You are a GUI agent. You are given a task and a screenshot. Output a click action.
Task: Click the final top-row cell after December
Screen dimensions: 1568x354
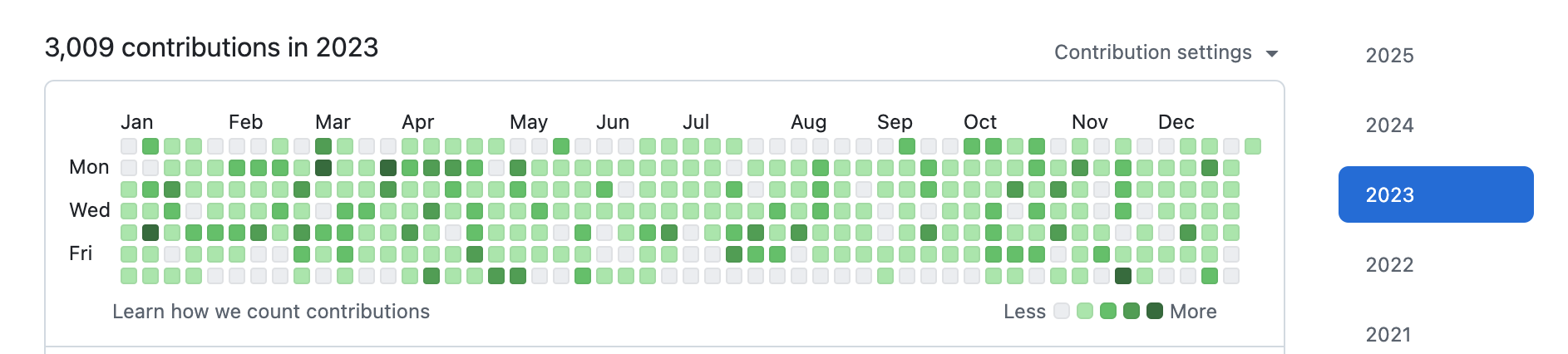coord(1253,146)
